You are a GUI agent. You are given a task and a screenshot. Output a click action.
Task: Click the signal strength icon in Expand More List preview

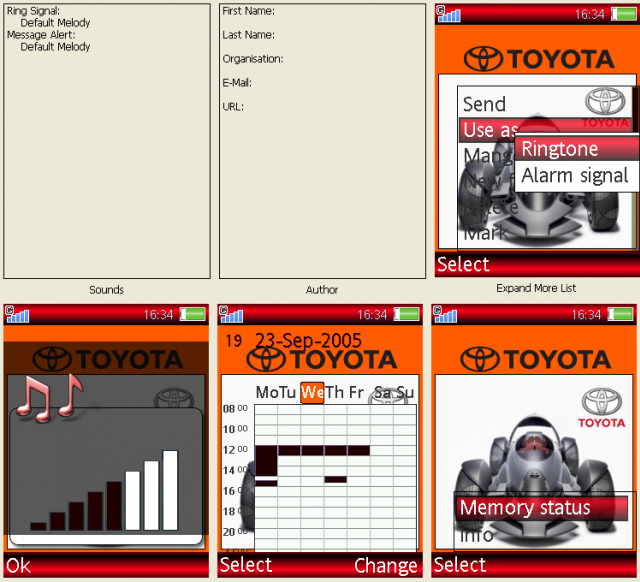click(x=448, y=14)
